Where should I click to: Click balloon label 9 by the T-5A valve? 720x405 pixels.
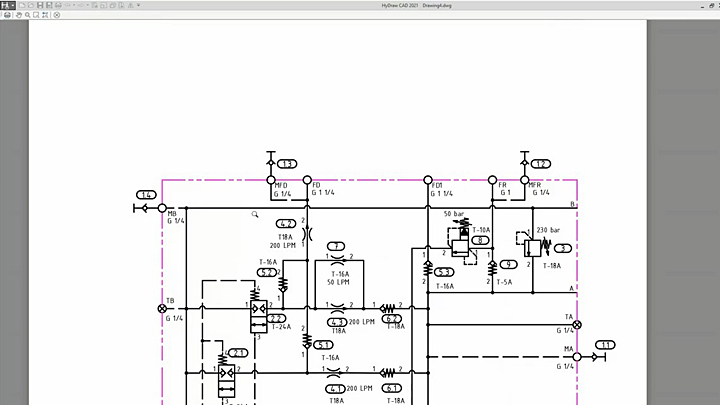pos(508,264)
